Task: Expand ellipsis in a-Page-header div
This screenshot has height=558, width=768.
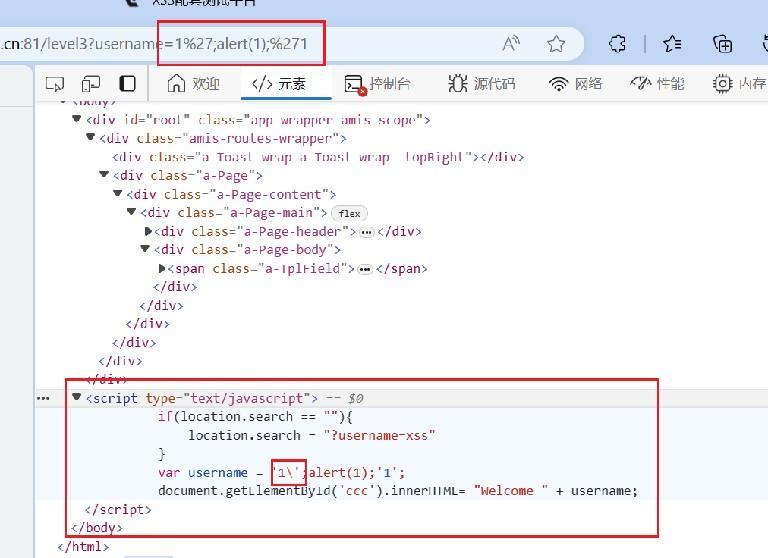Action: pos(366,232)
